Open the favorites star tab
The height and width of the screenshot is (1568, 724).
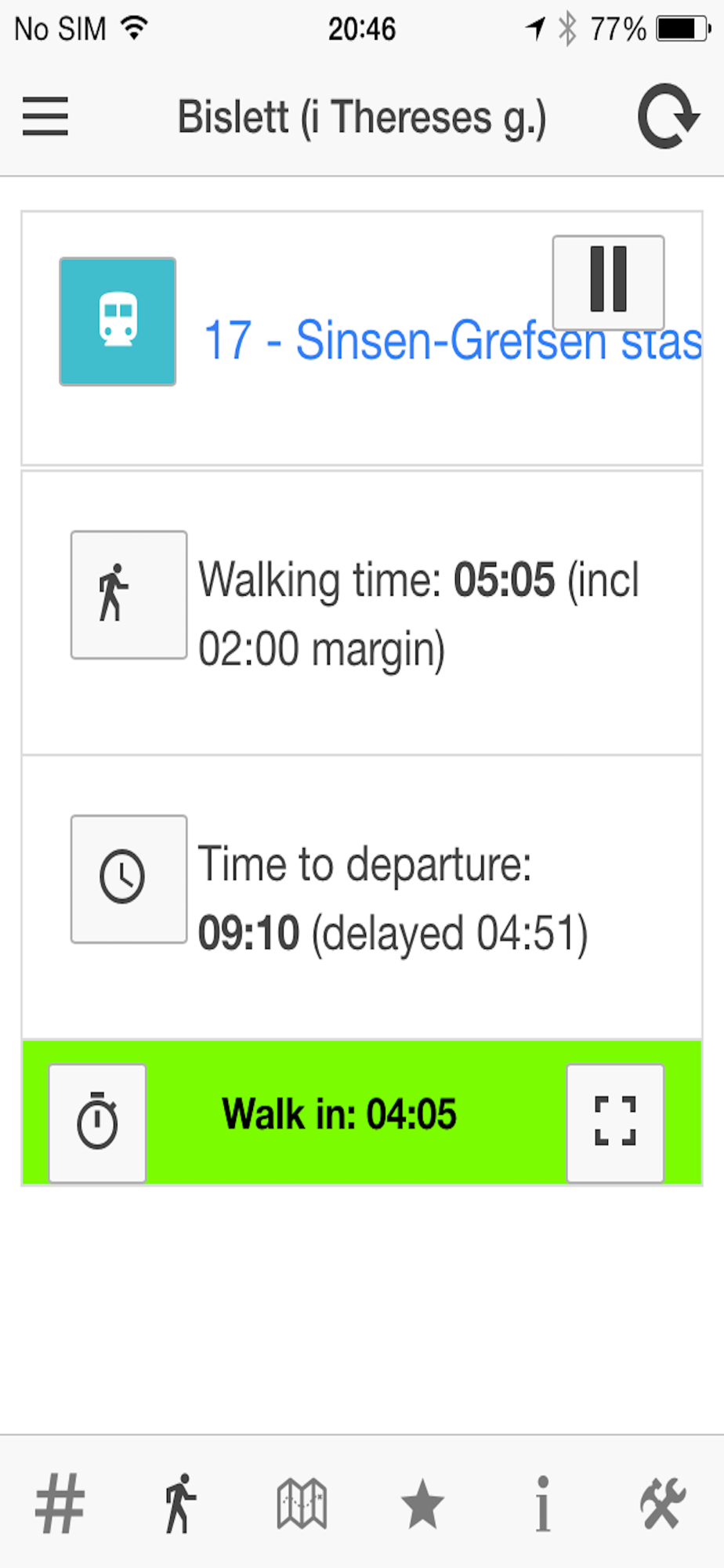[x=422, y=1502]
